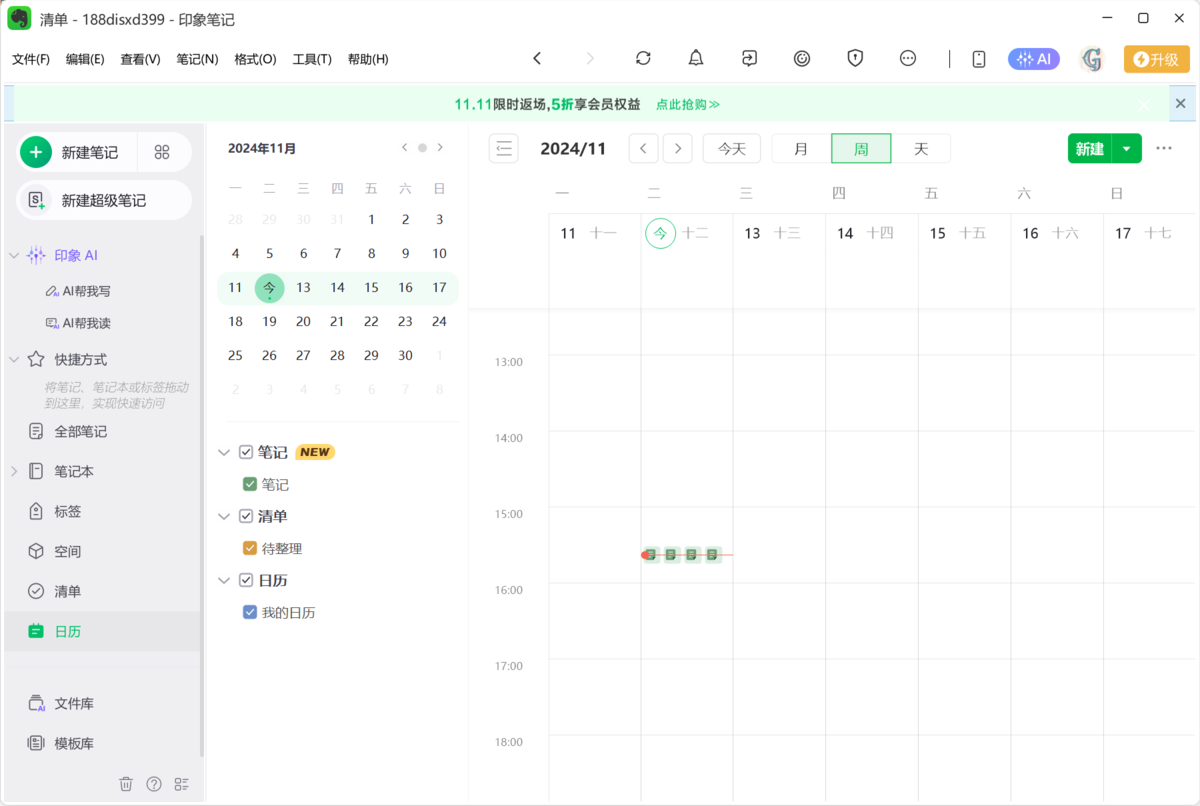Screen dimensions: 1200x806
Task: Open the calendar more options ellipsis
Action: click(1163, 148)
